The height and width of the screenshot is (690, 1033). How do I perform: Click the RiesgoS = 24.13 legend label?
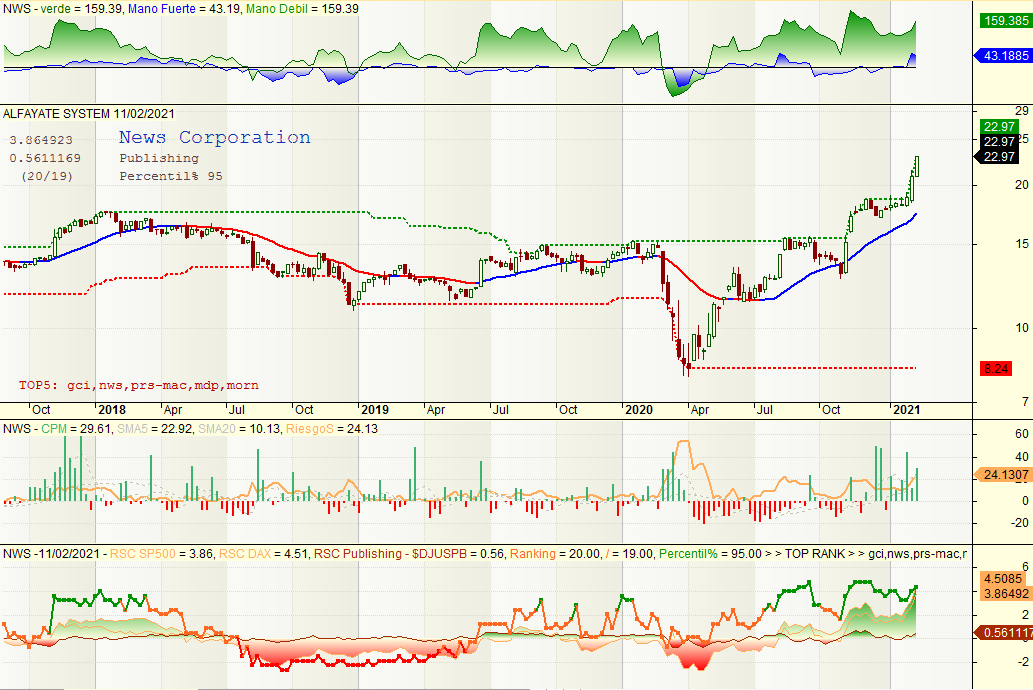pyautogui.click(x=331, y=428)
